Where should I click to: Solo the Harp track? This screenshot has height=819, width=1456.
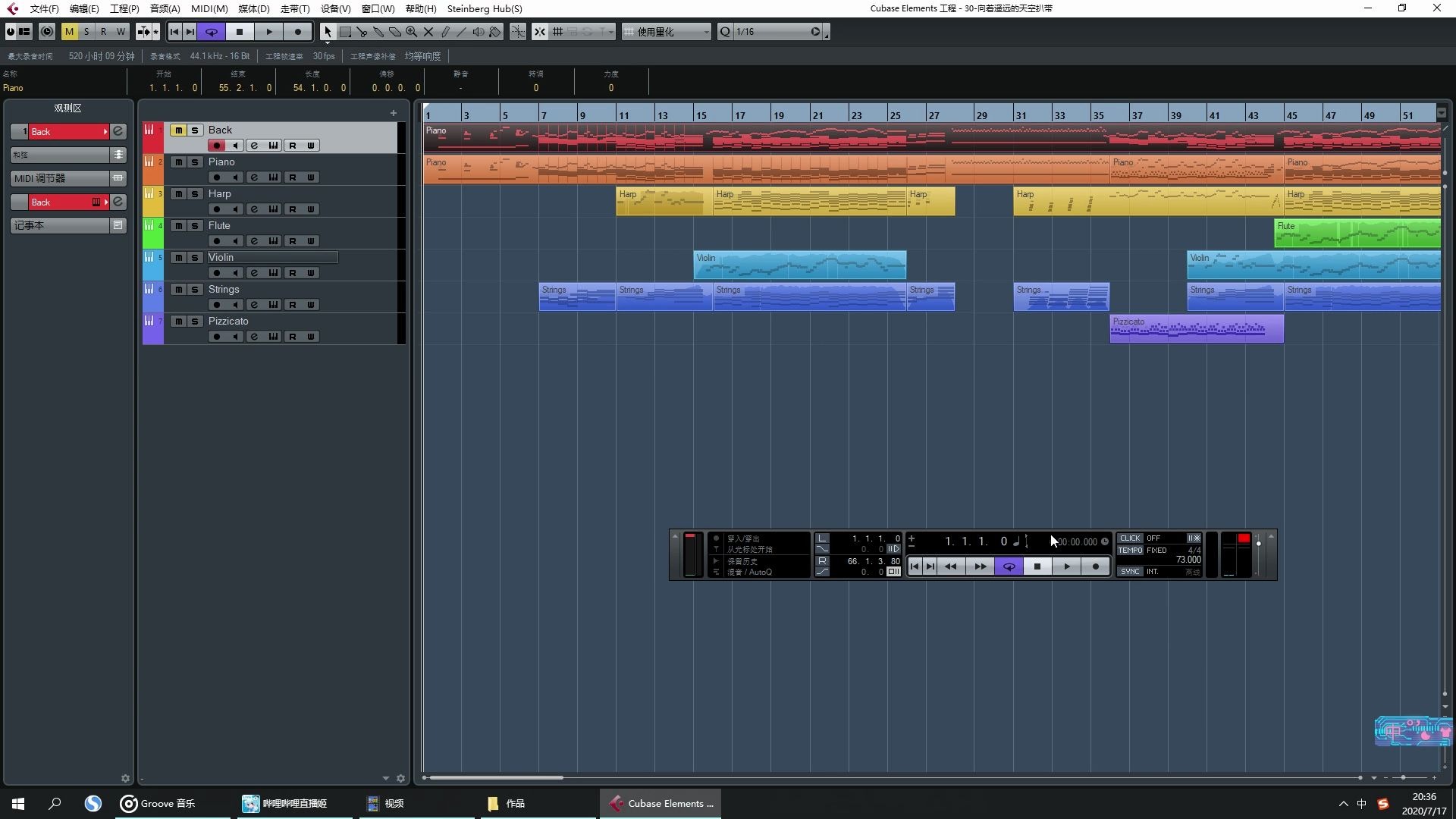195,194
